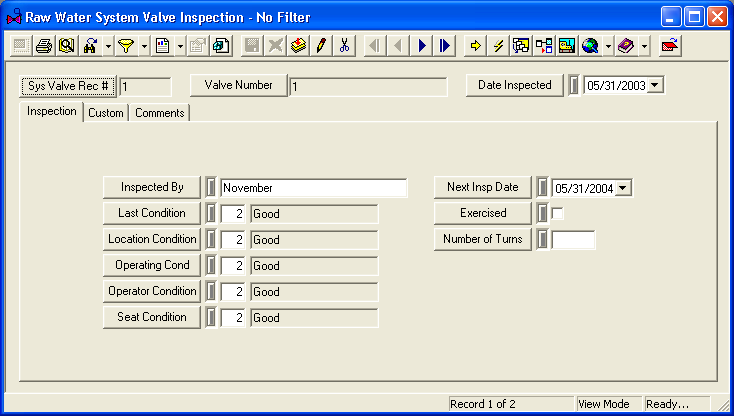734x416 pixels.
Task: Click the connected boxes hierarchy icon
Action: click(x=544, y=46)
